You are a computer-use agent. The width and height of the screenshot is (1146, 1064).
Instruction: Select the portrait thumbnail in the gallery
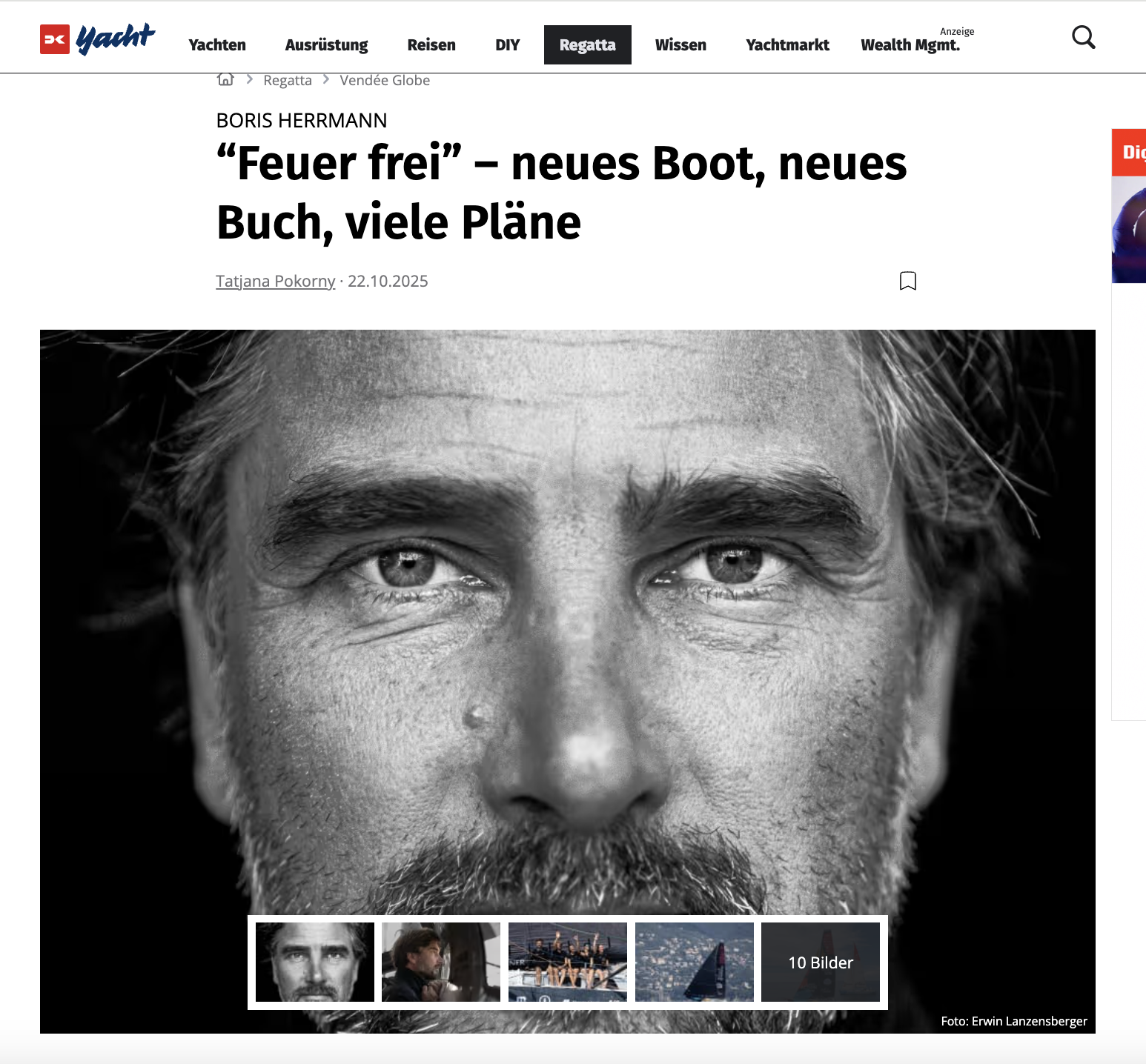click(315, 962)
